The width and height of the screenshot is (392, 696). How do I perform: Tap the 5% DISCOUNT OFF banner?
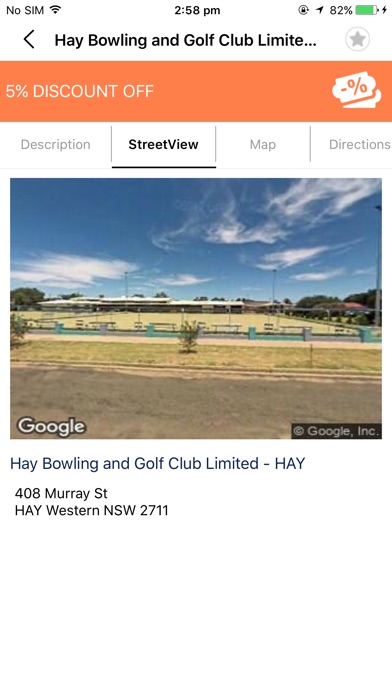pyautogui.click(x=196, y=91)
